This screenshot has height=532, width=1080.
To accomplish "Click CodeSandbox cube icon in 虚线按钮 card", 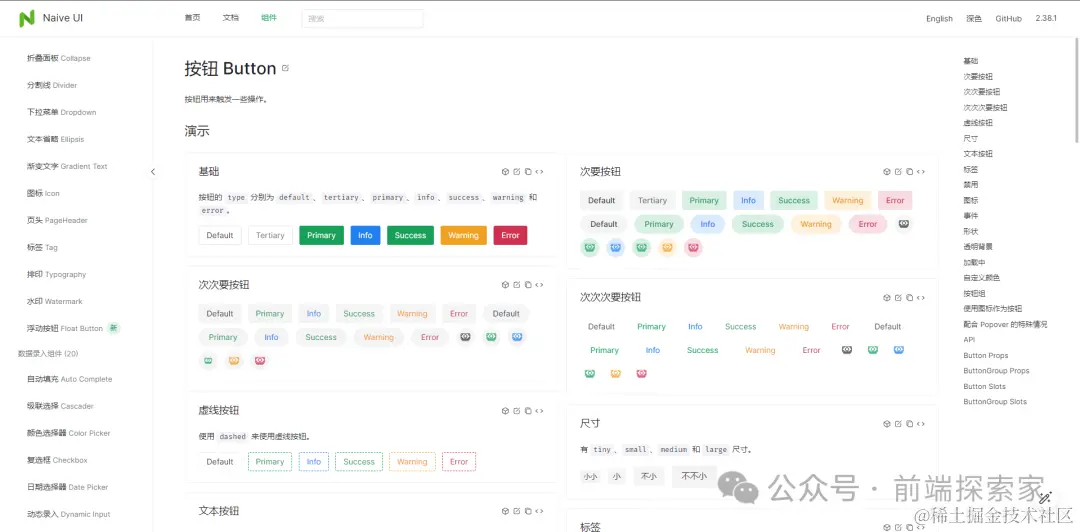I will click(x=505, y=411).
